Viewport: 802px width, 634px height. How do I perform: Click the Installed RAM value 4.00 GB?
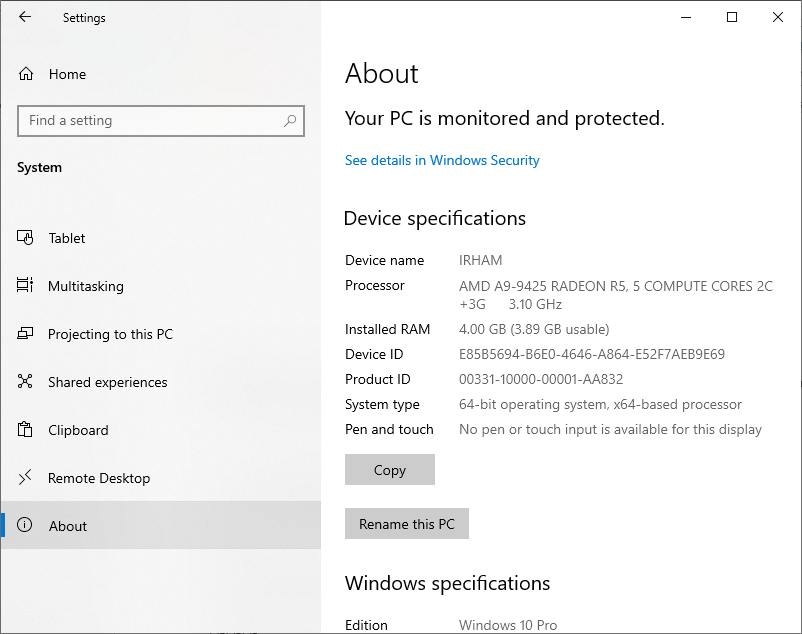(x=534, y=329)
